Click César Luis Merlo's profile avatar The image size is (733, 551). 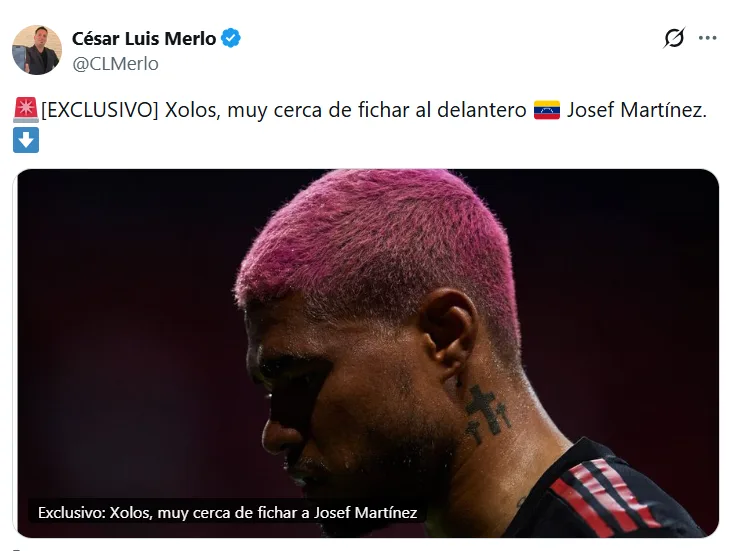tap(36, 50)
